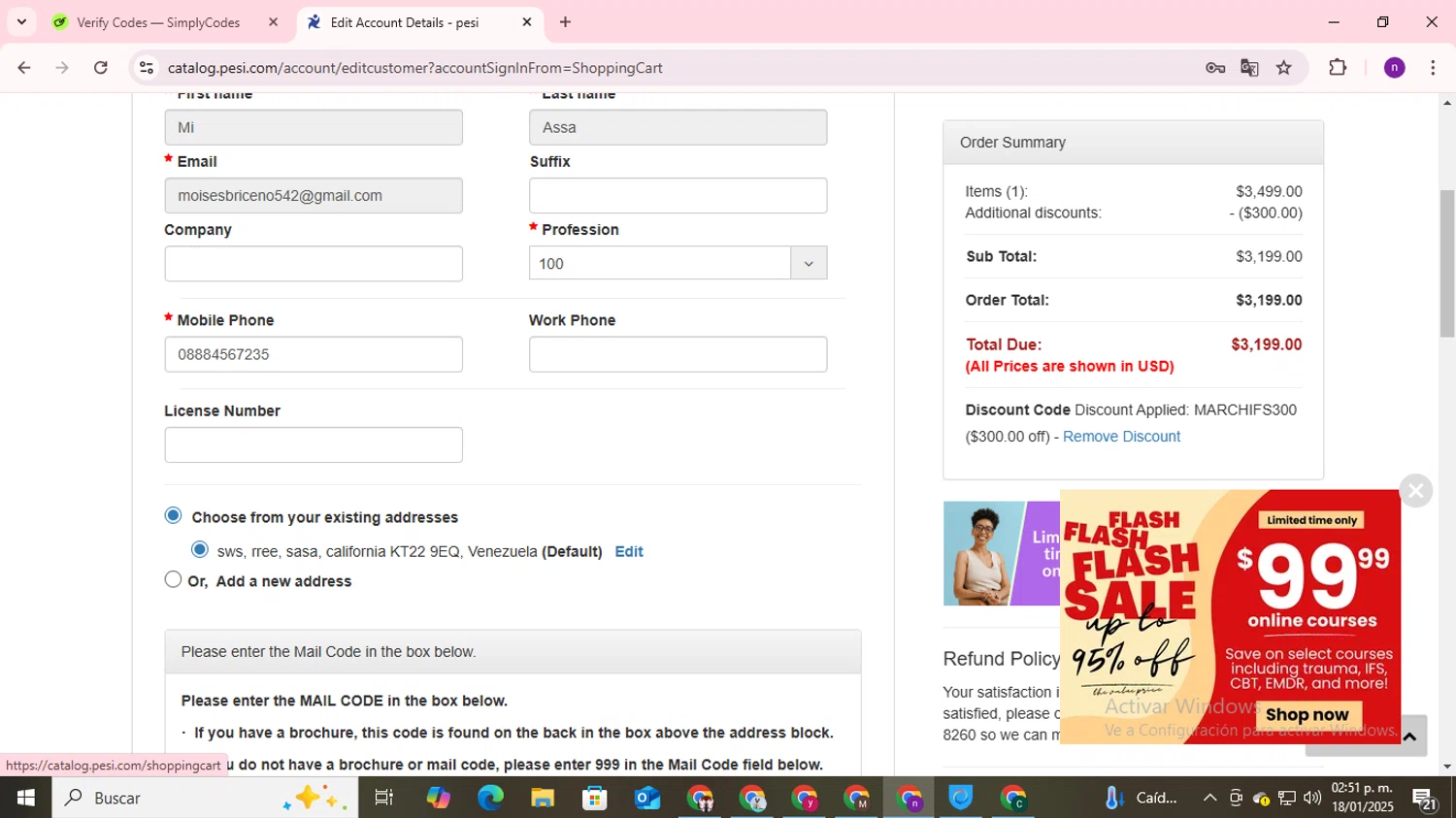Image resolution: width=1456 pixels, height=818 pixels.
Task: Click the password manager key icon
Action: 1214,68
